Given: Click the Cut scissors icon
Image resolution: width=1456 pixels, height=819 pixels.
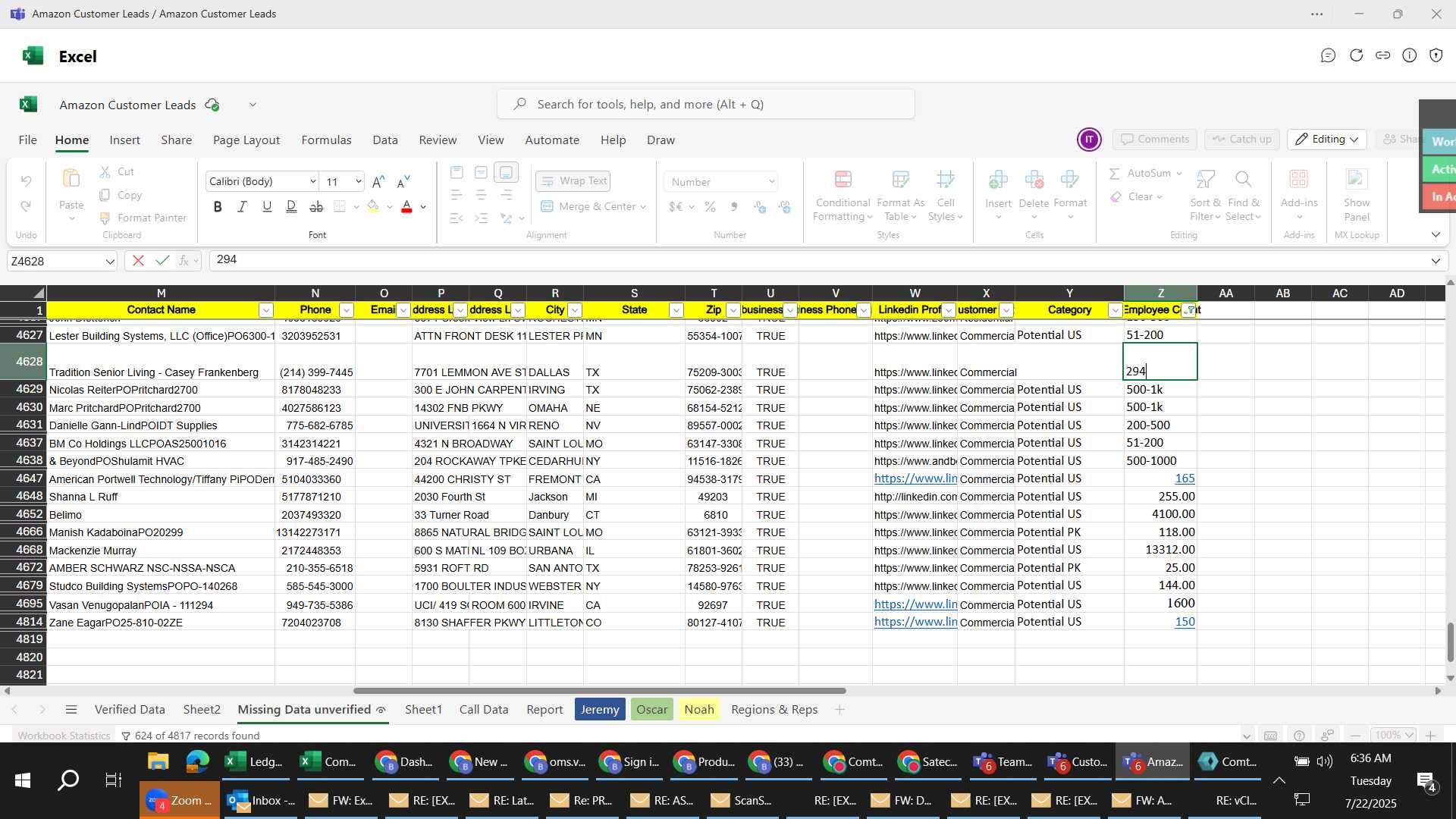Looking at the screenshot, I should (105, 172).
